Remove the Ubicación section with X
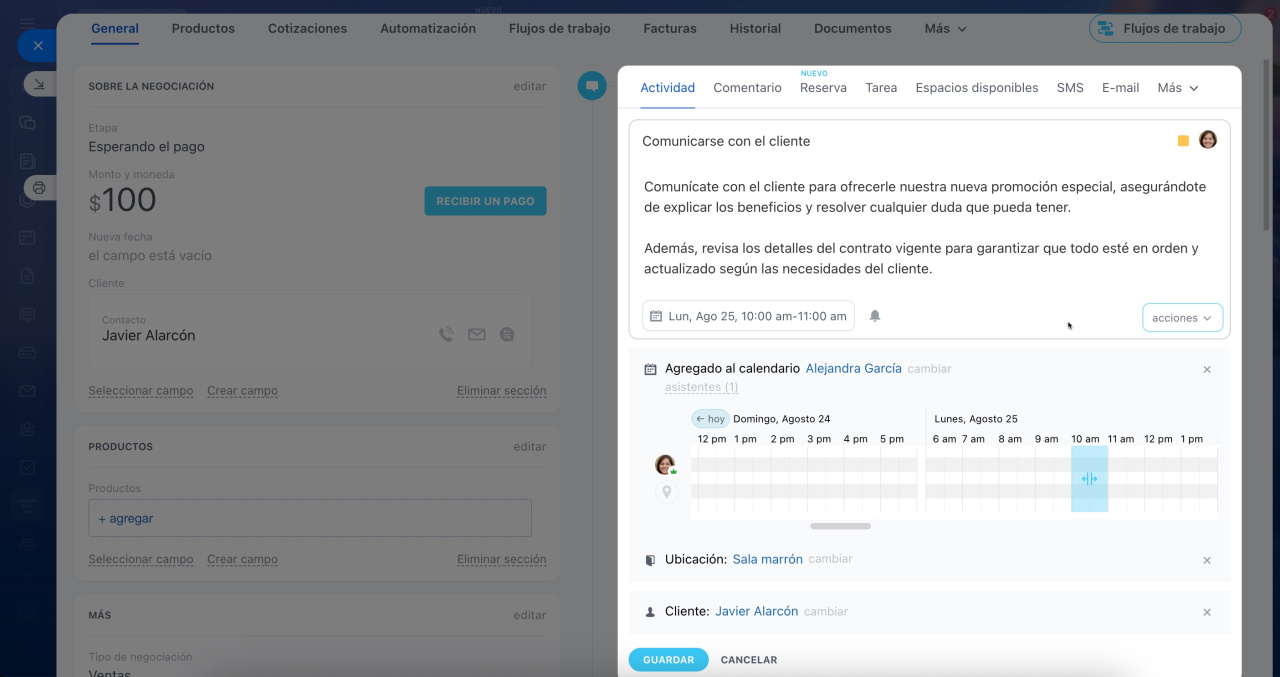This screenshot has width=1280, height=677. point(1207,560)
